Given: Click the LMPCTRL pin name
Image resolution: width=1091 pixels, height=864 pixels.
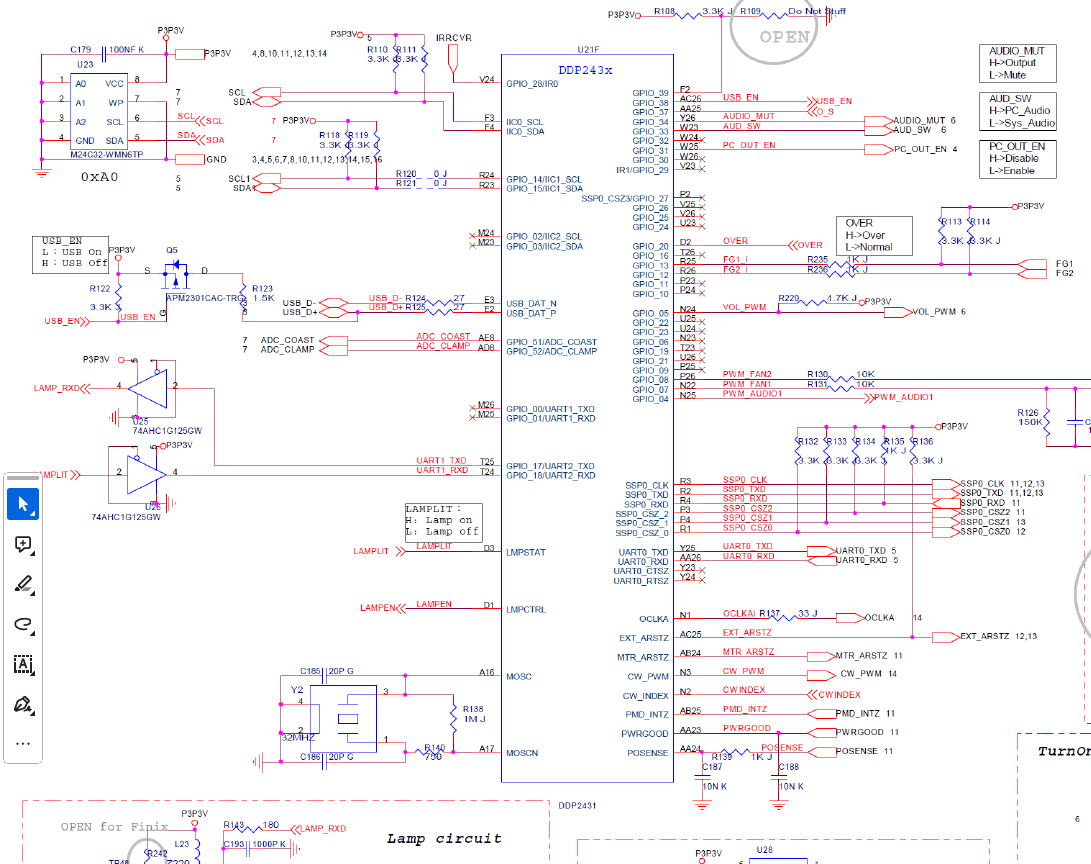Looking at the screenshot, I should (526, 609).
